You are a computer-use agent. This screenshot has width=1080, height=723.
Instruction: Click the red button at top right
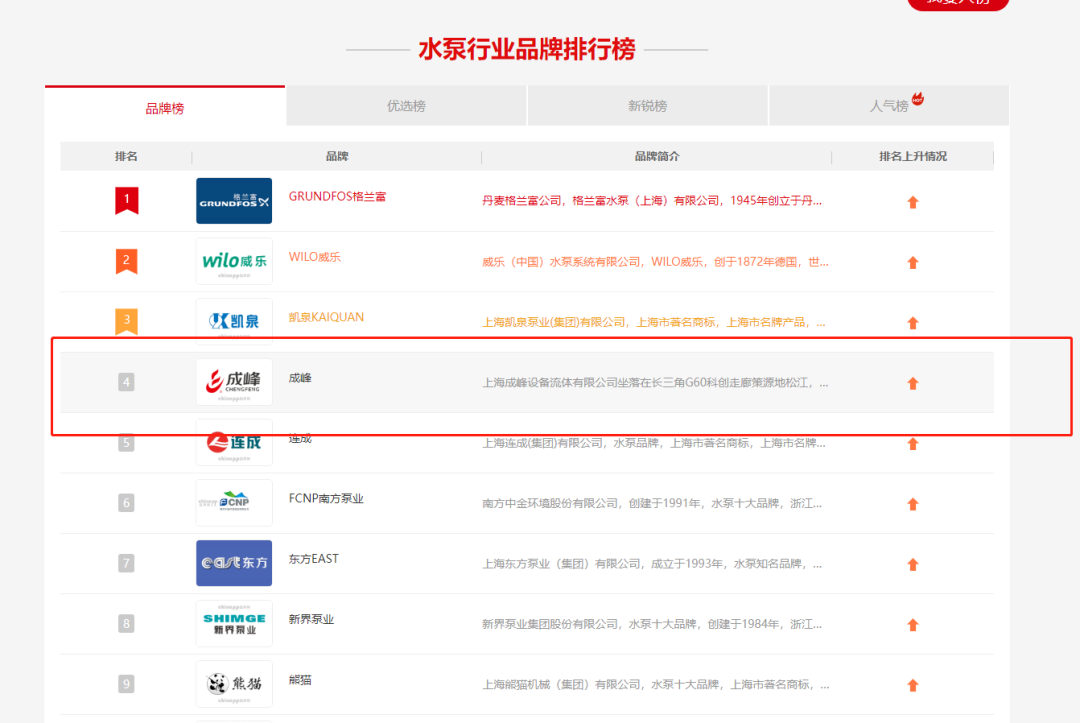tap(958, 3)
